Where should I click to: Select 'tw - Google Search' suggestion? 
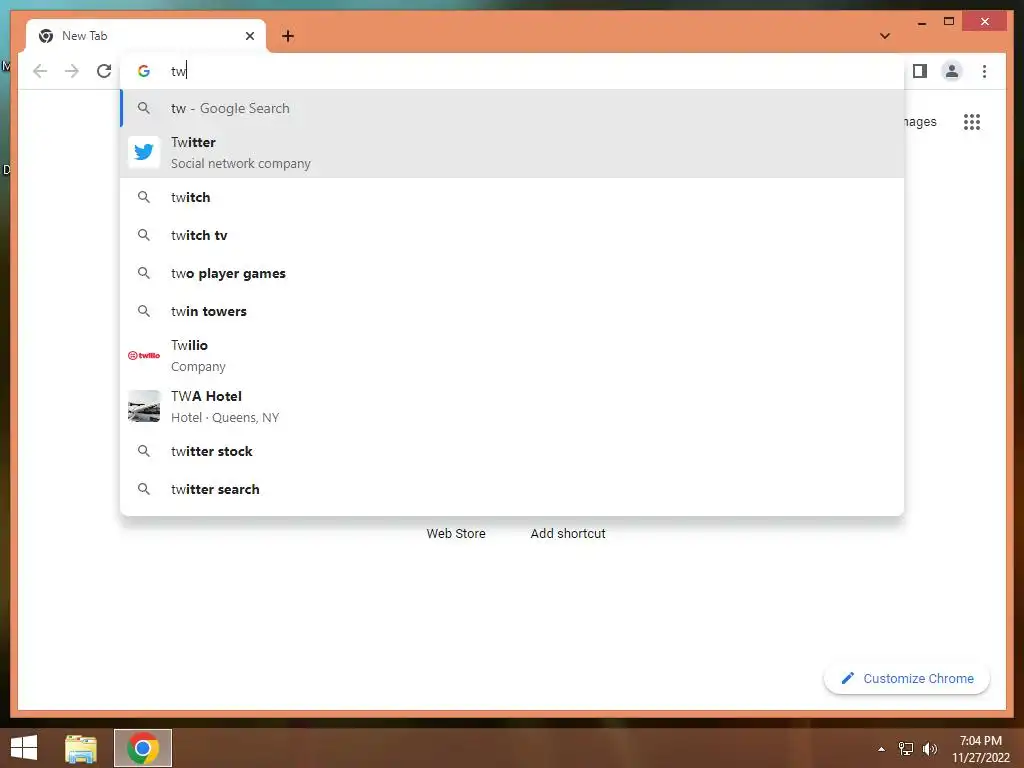pos(513,108)
